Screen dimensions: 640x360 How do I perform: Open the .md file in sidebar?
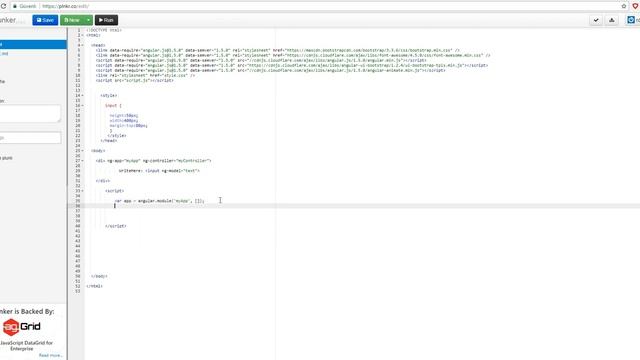(4, 54)
